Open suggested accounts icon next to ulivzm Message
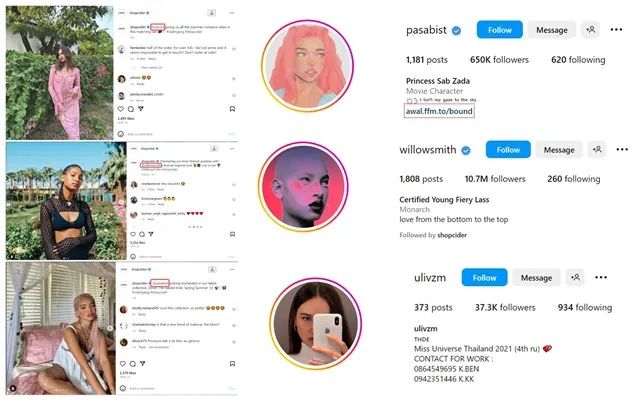This screenshot has height=400, width=640. coord(576,278)
